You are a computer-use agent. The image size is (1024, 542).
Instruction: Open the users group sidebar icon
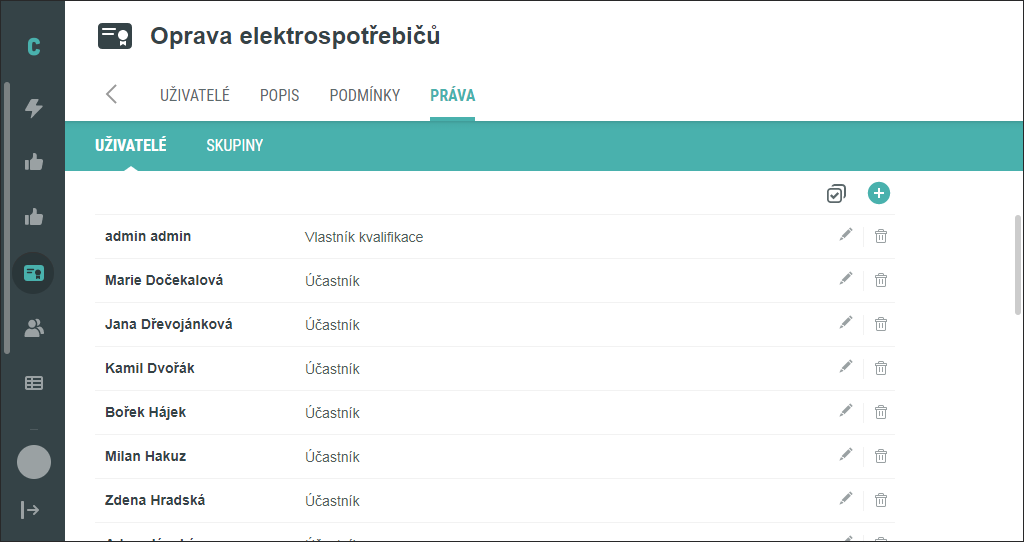pyautogui.click(x=33, y=328)
